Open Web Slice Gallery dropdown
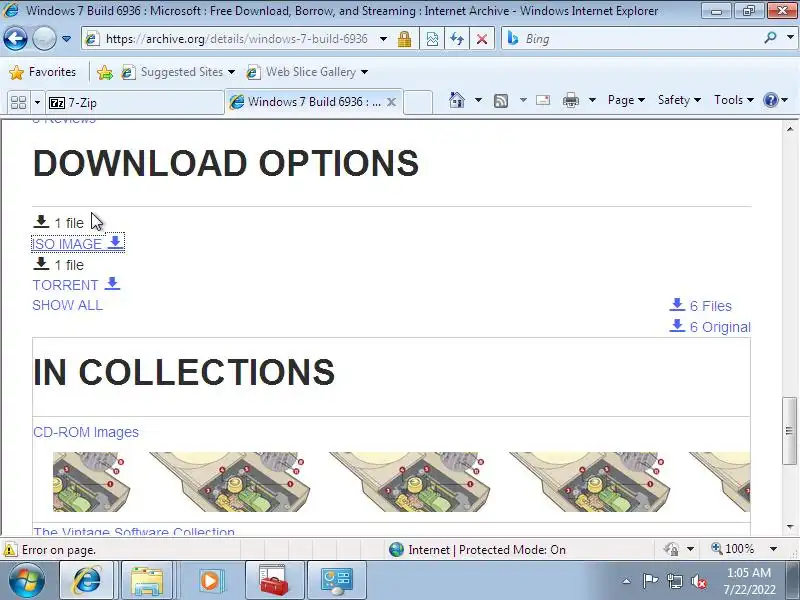800x600 pixels. click(307, 72)
